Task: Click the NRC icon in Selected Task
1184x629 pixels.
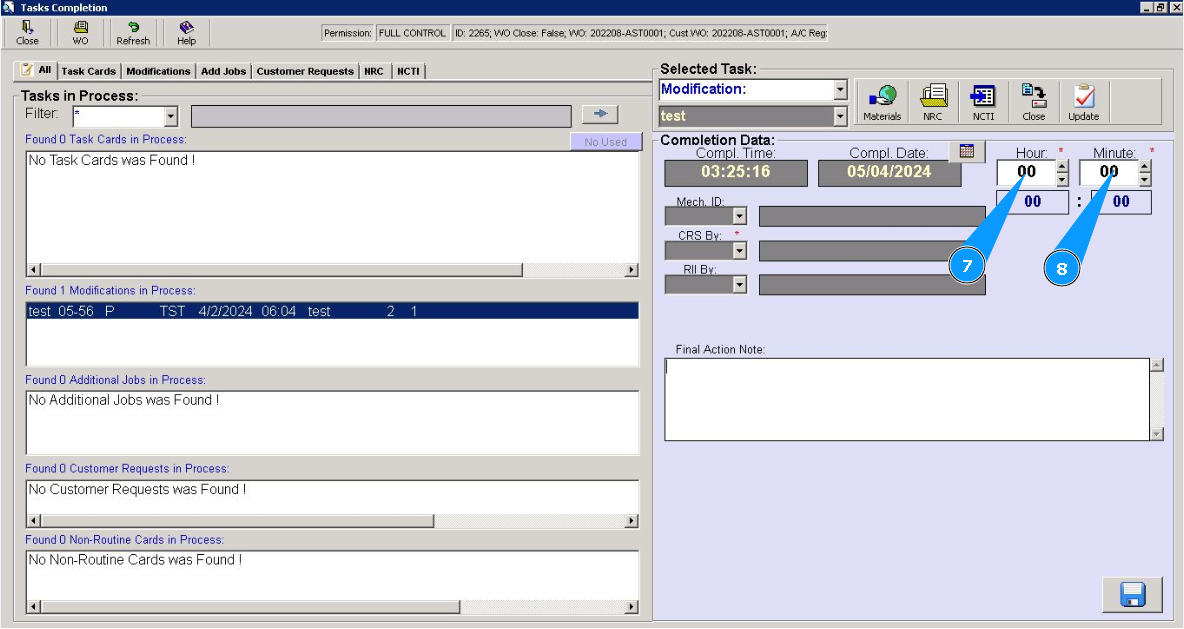Action: click(x=933, y=102)
